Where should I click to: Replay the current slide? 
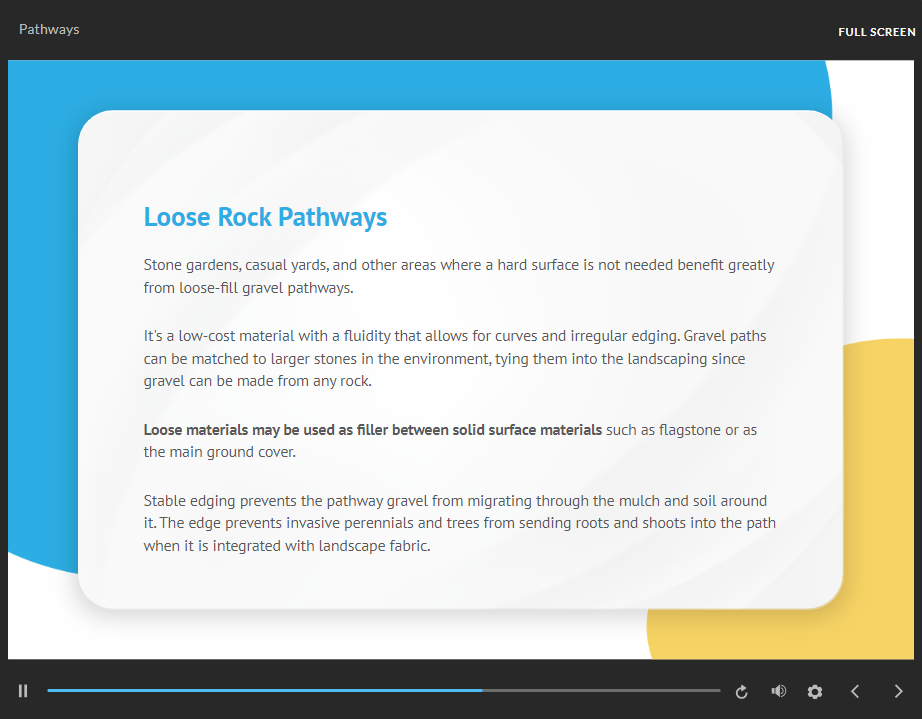tap(742, 691)
